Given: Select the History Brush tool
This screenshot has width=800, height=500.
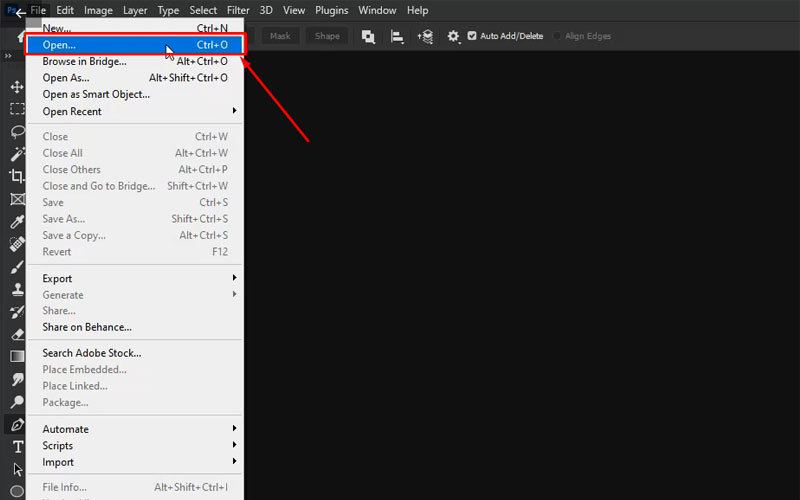Looking at the screenshot, I should coord(17,312).
